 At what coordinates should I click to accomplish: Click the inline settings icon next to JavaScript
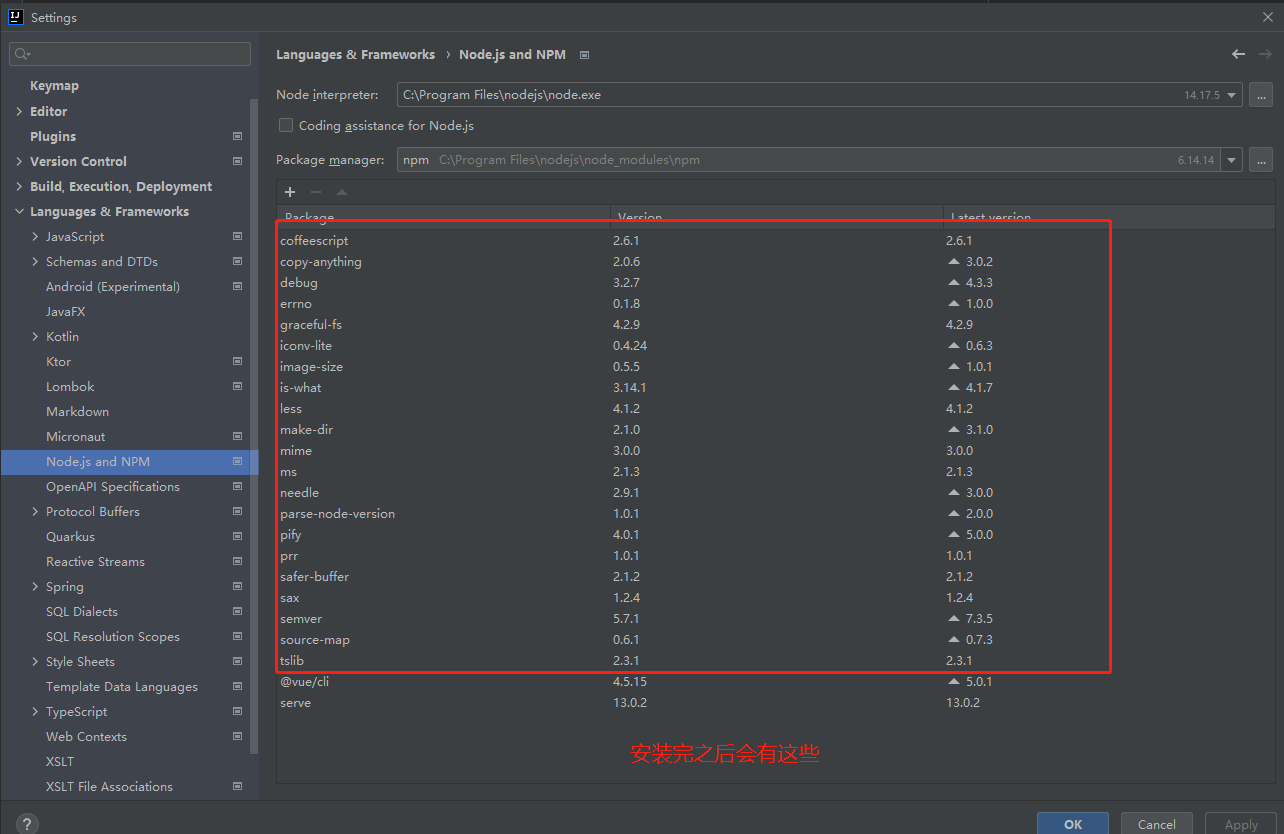(x=237, y=236)
